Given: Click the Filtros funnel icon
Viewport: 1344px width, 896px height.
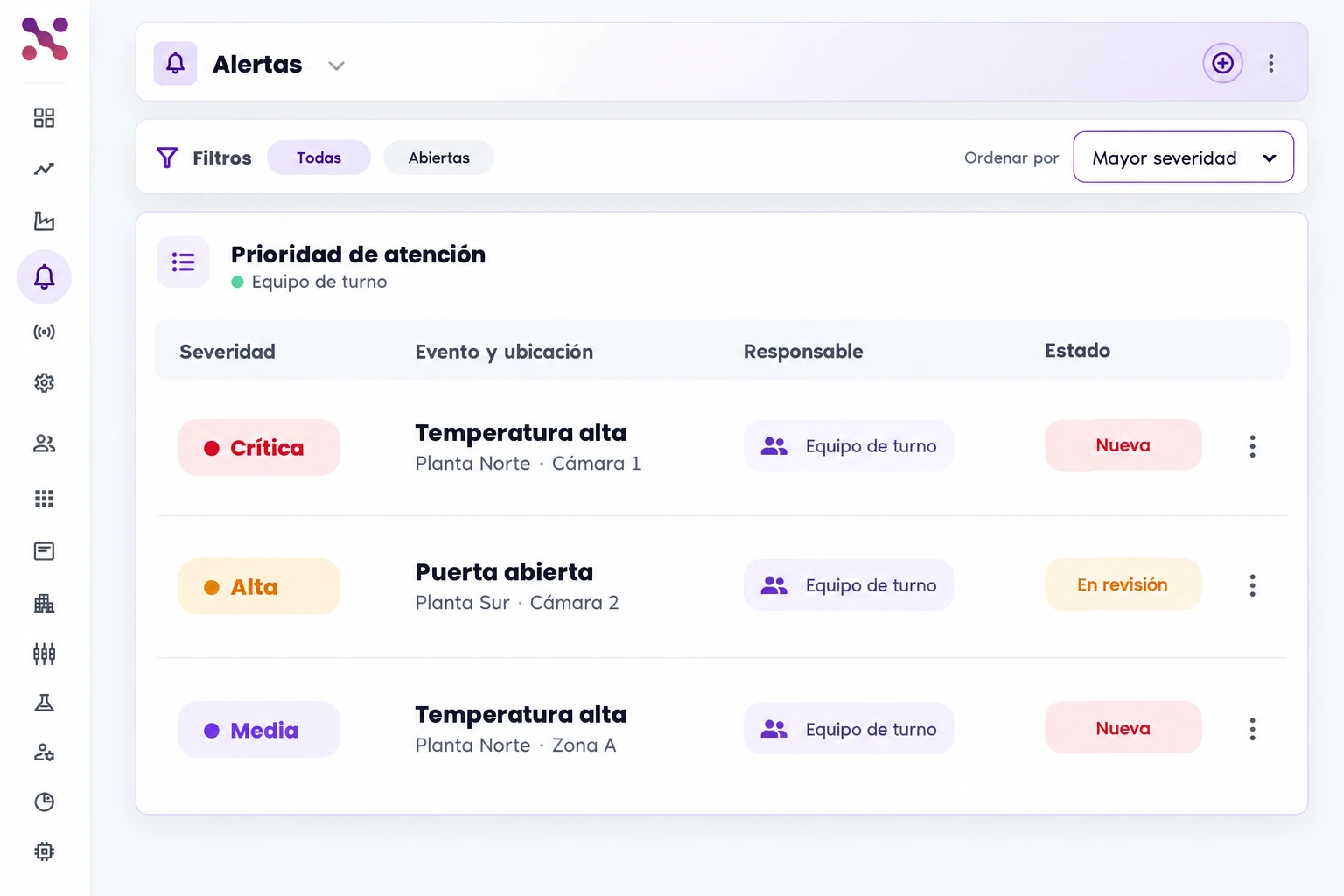Looking at the screenshot, I should point(167,157).
